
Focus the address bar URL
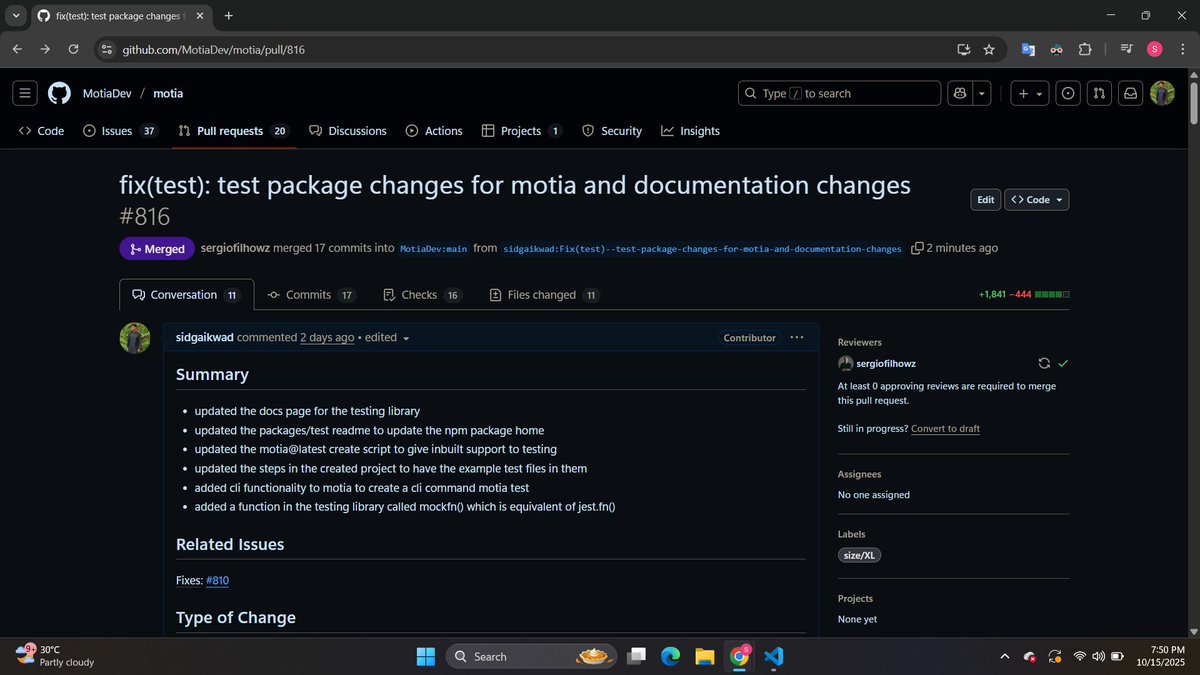[x=213, y=49]
